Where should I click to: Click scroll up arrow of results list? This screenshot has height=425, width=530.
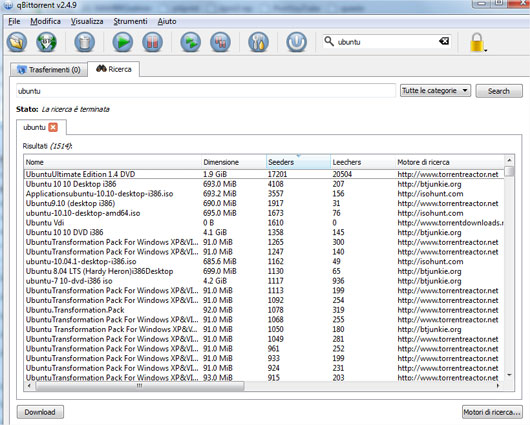click(x=509, y=160)
